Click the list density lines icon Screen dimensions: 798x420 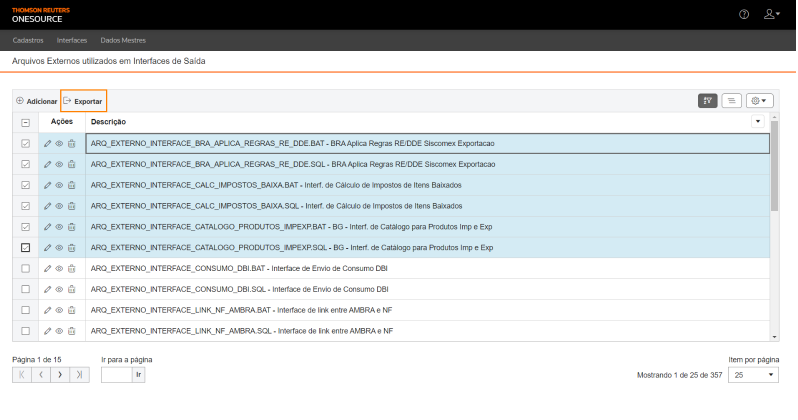[731, 101]
